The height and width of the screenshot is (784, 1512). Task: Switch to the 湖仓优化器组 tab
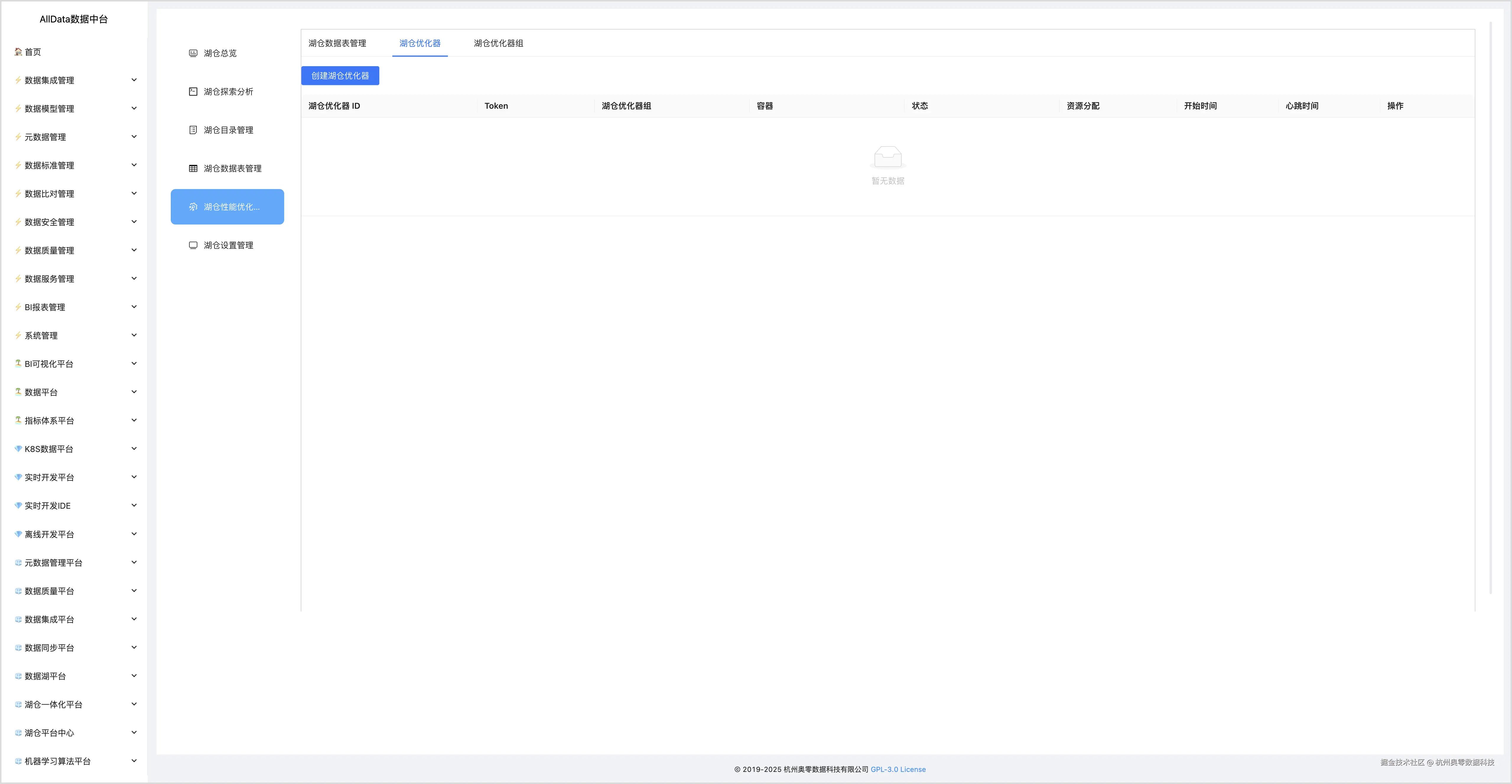click(x=498, y=43)
